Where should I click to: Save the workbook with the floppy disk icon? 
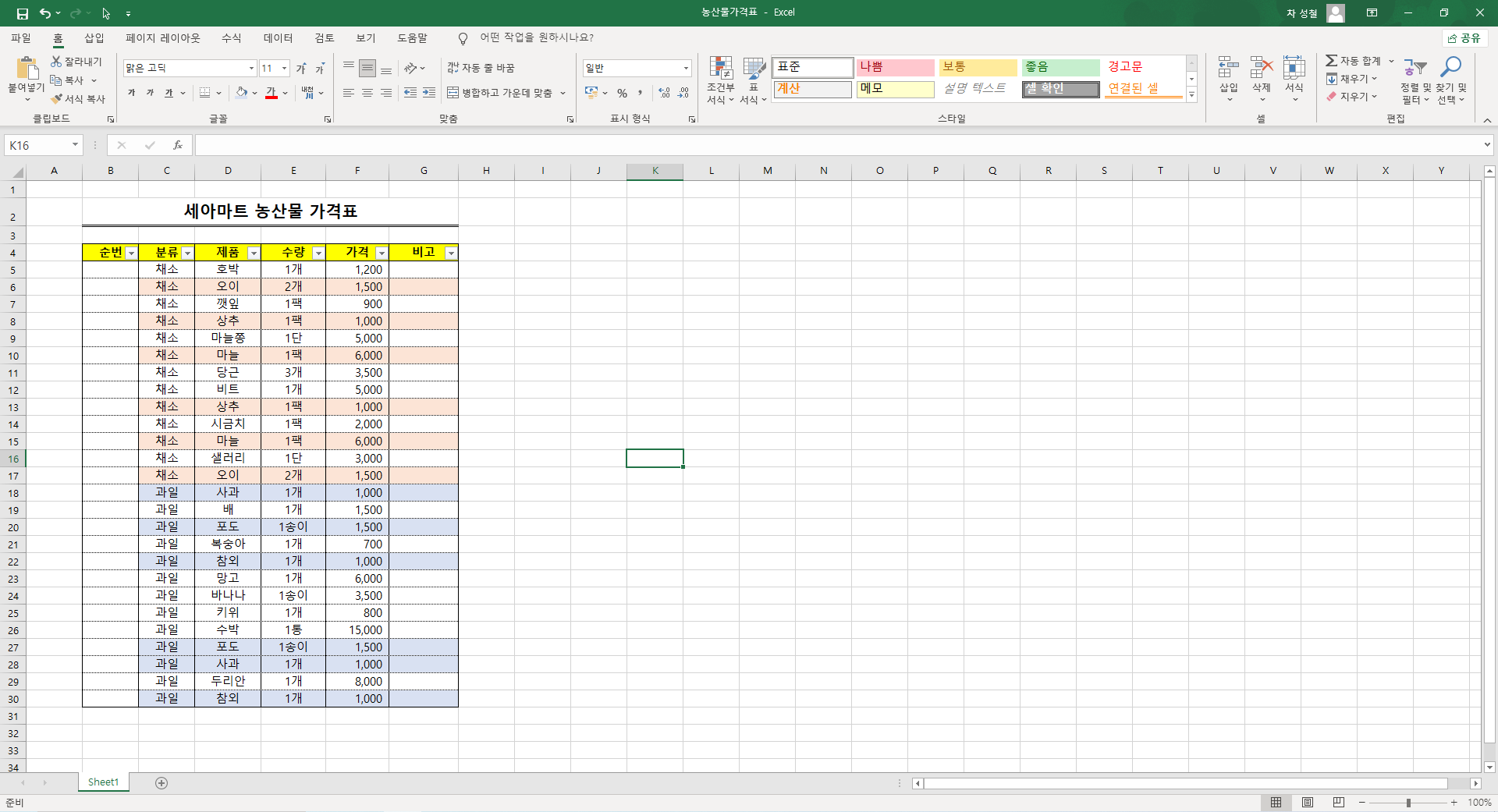22,13
